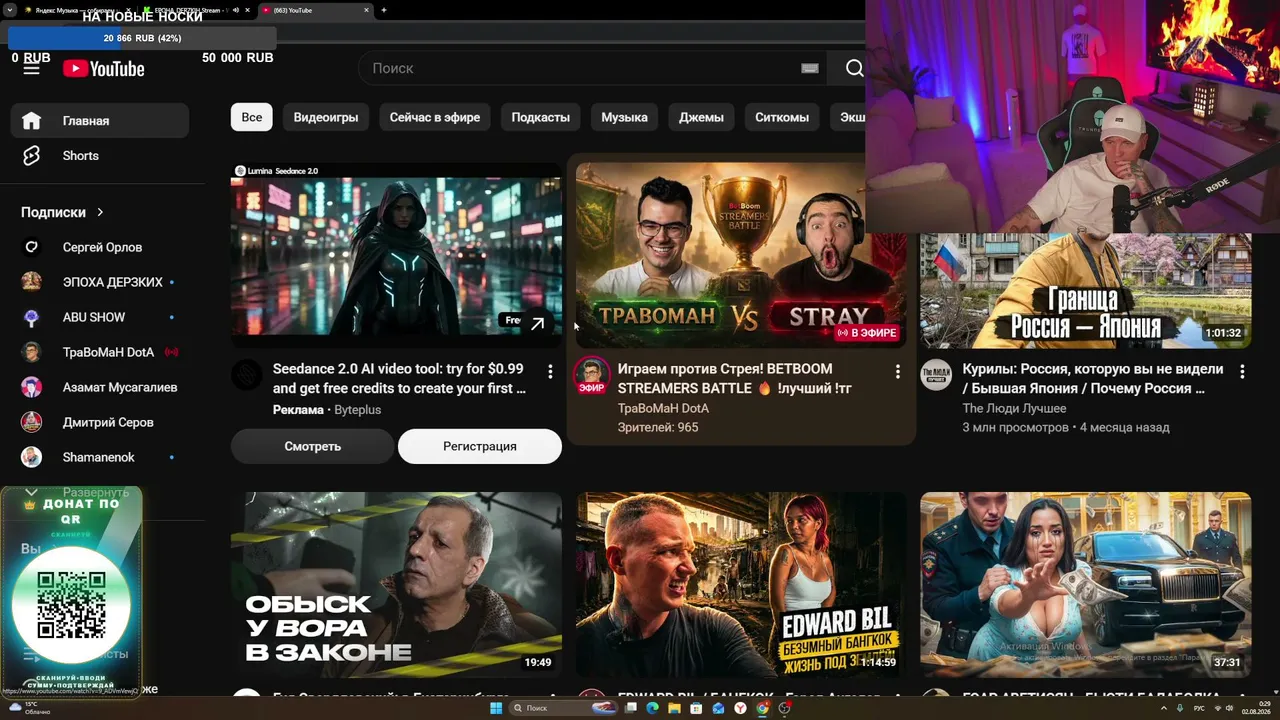
Task: Open ABU SHOW channel avatar
Action: pos(32,317)
